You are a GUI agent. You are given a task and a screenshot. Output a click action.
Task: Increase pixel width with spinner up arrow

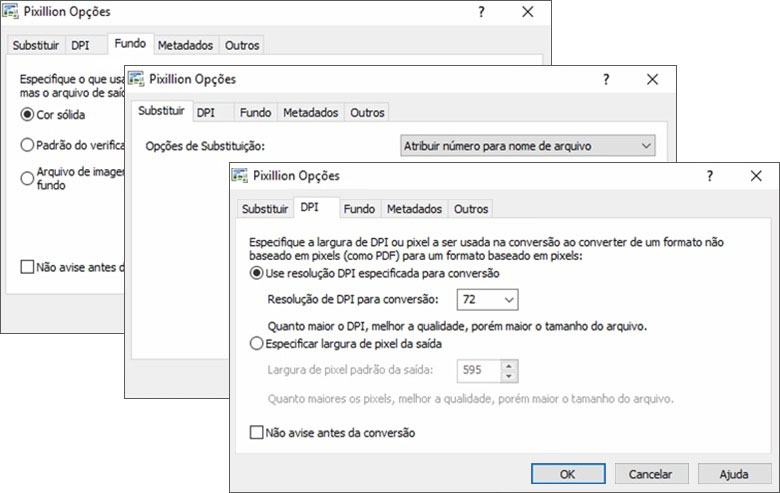click(508, 366)
